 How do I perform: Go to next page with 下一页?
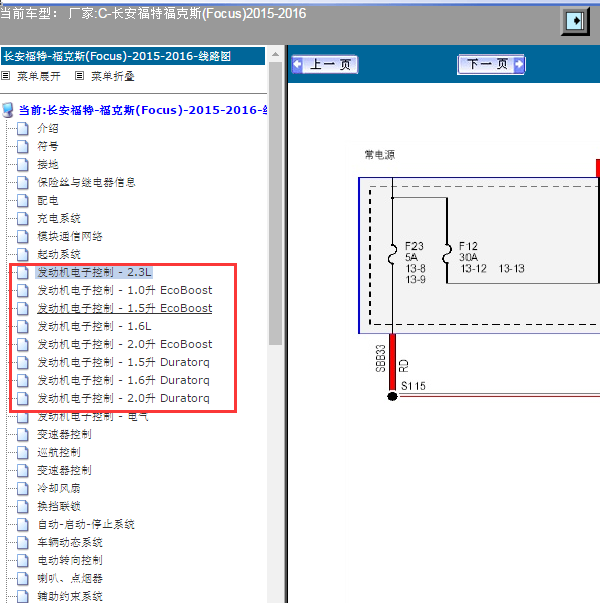tap(491, 64)
